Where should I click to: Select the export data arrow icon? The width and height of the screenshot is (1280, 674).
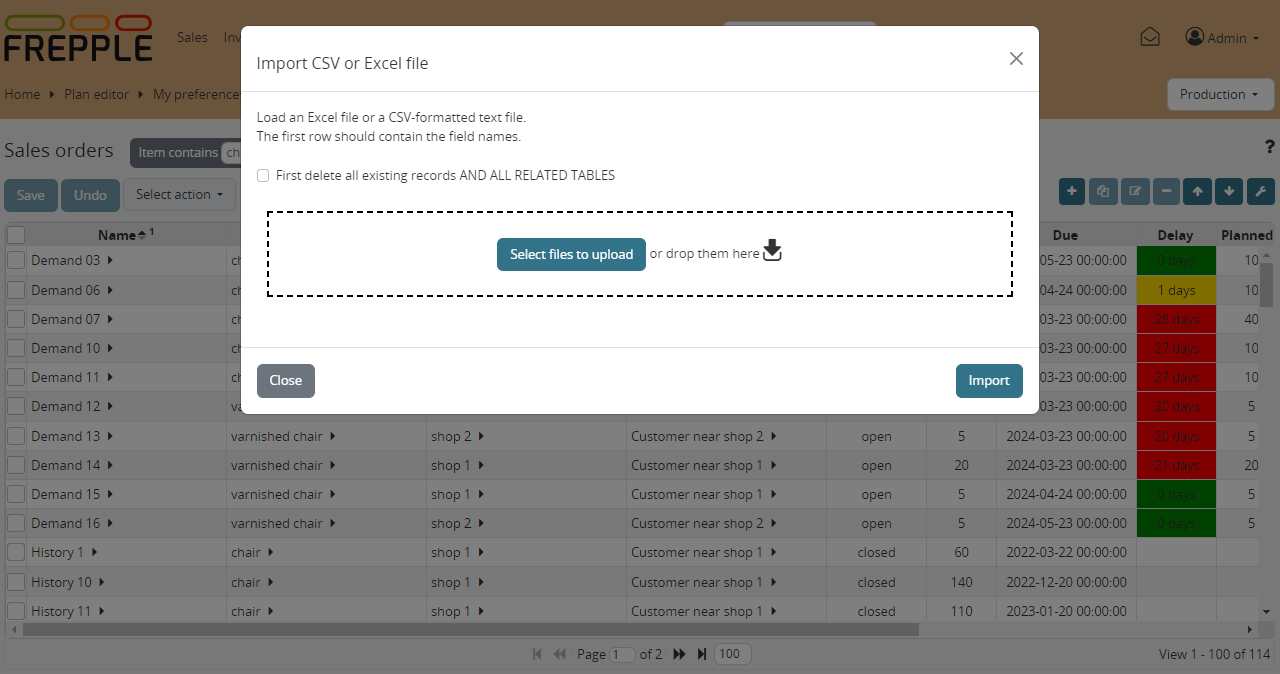tap(1227, 191)
